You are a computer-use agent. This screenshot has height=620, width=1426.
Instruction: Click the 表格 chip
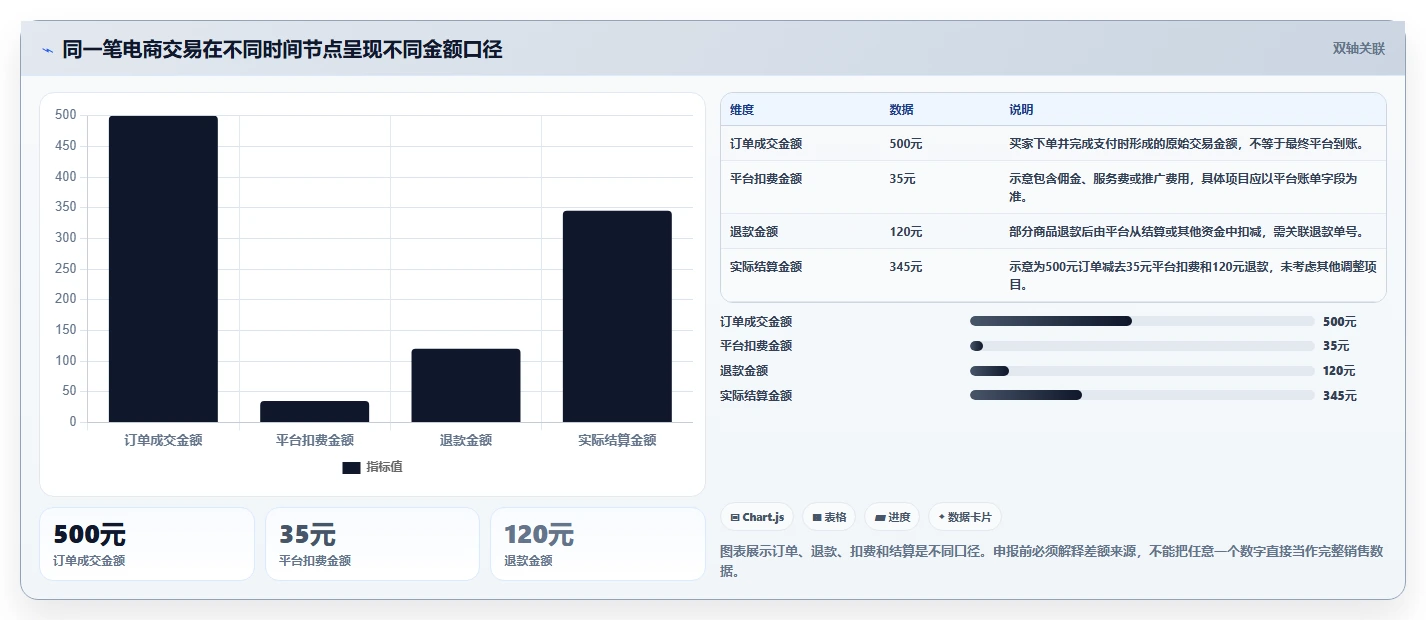[830, 517]
